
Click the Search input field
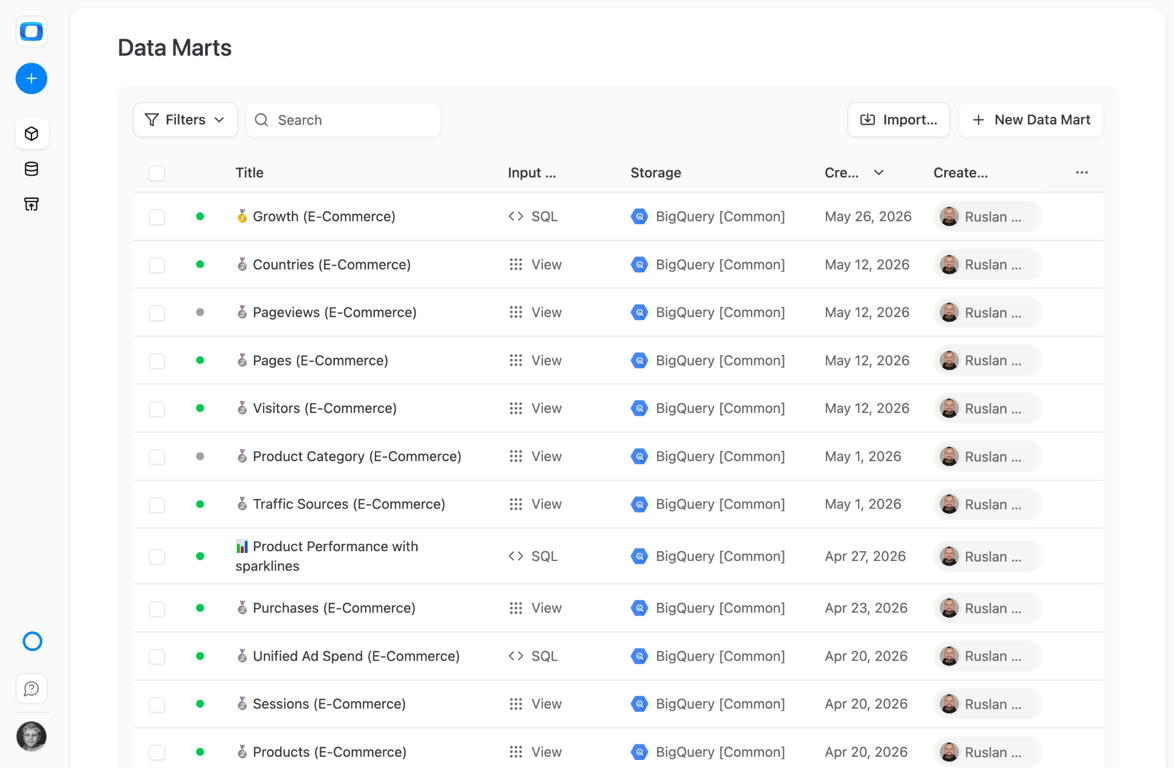[343, 120]
